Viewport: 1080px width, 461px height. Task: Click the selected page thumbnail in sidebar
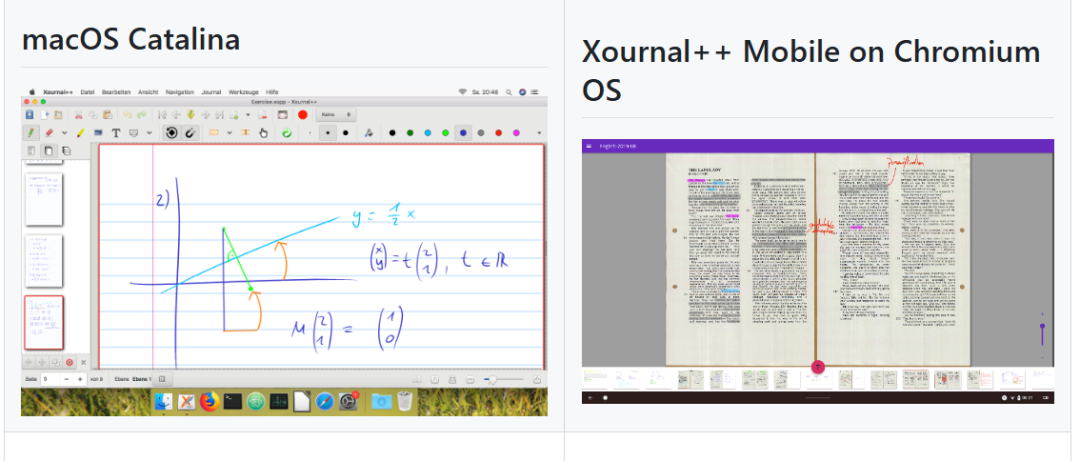tap(44, 322)
